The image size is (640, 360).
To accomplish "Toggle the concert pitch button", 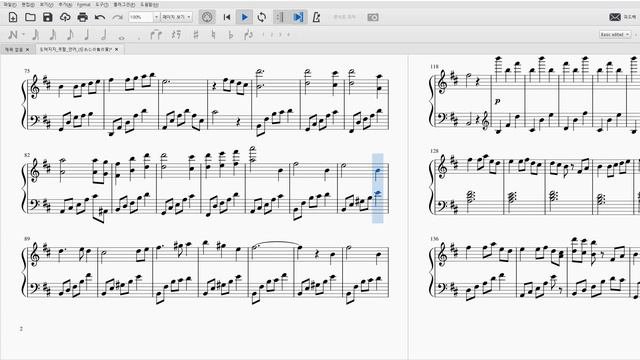I will [344, 17].
